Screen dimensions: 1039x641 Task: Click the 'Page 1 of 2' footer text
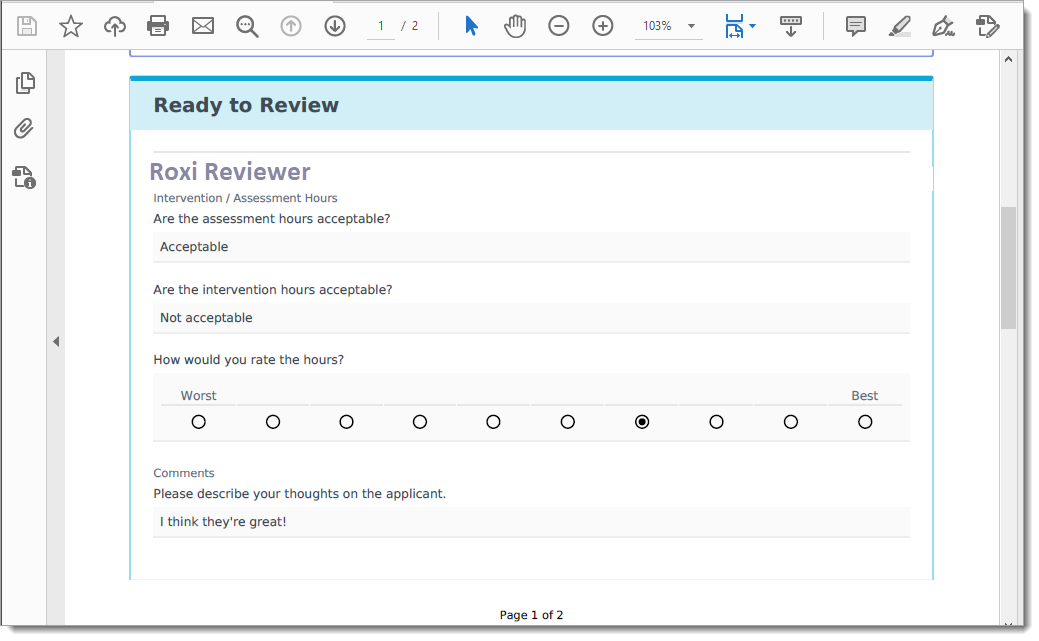coord(531,615)
